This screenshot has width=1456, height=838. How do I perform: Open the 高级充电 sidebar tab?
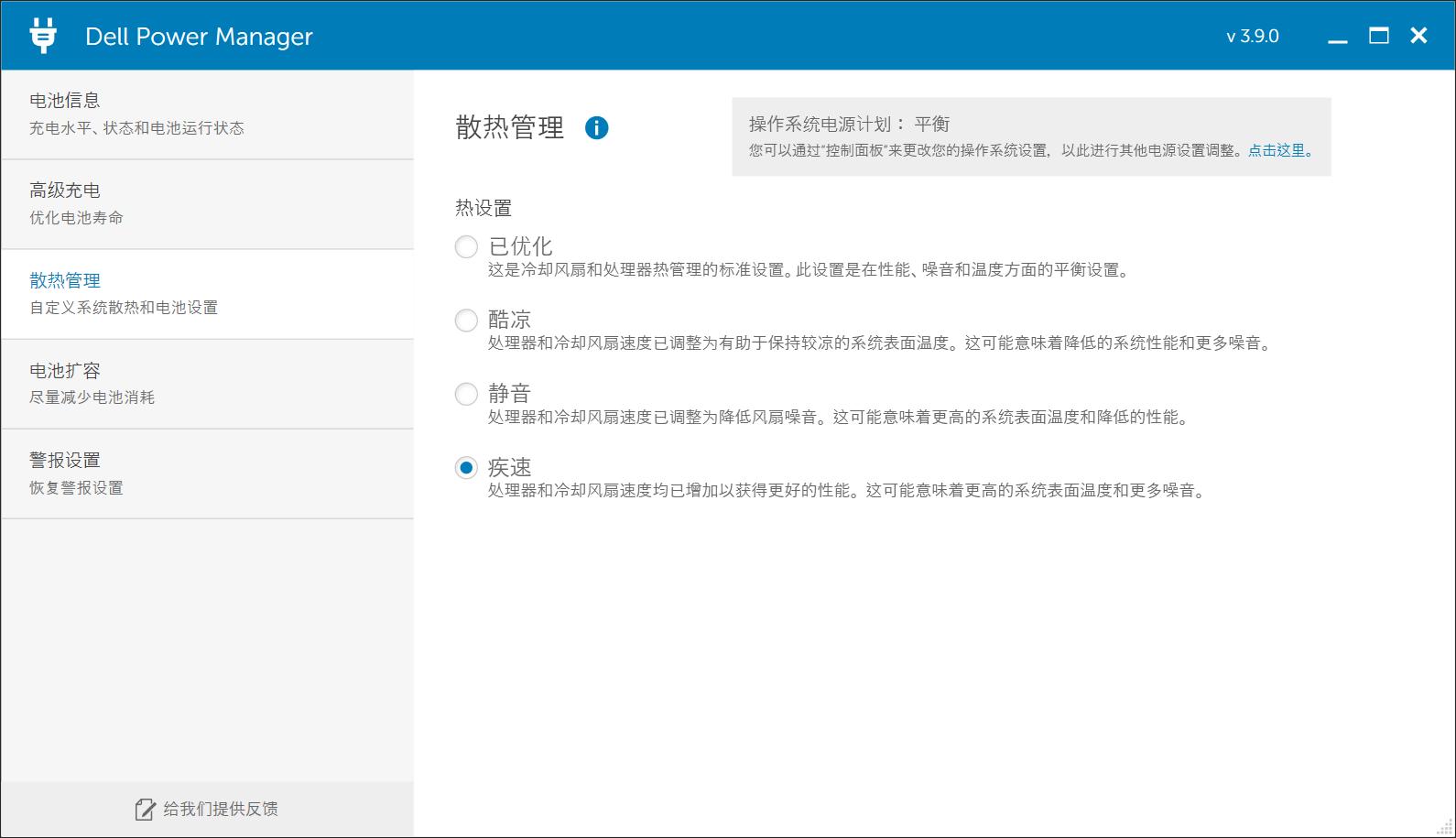[207, 204]
